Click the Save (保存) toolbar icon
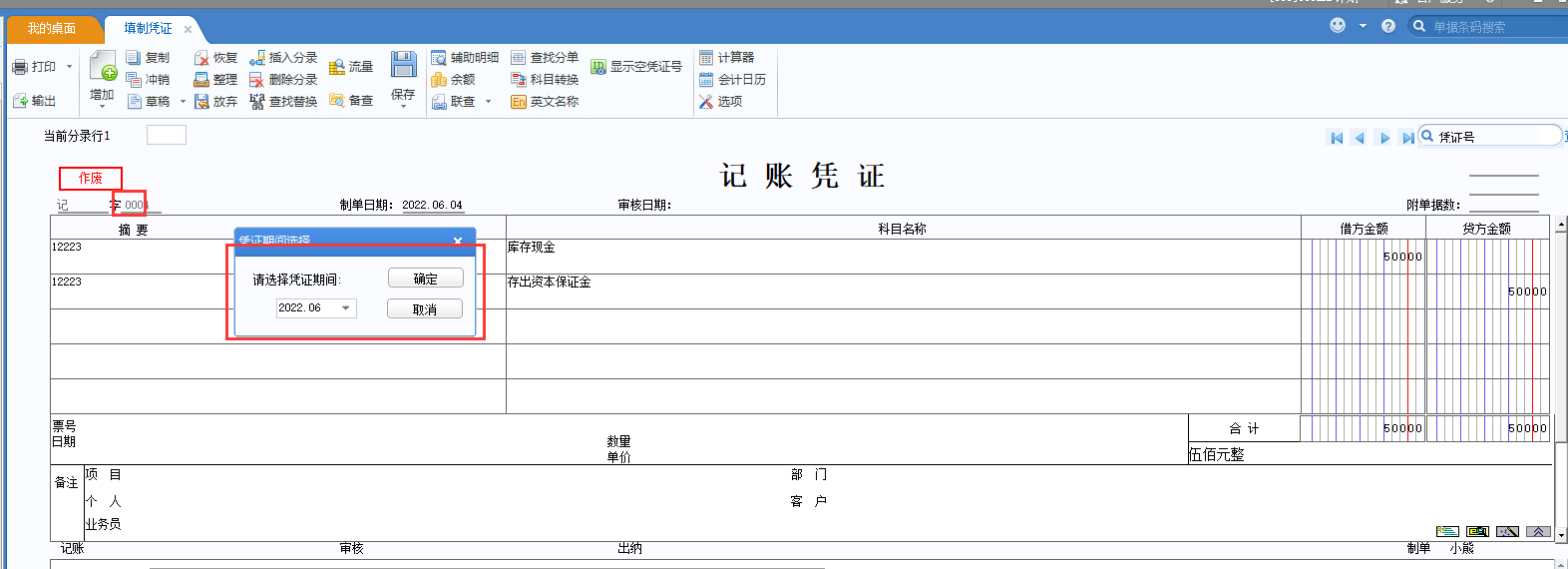This screenshot has height=569, width=1568. (403, 67)
